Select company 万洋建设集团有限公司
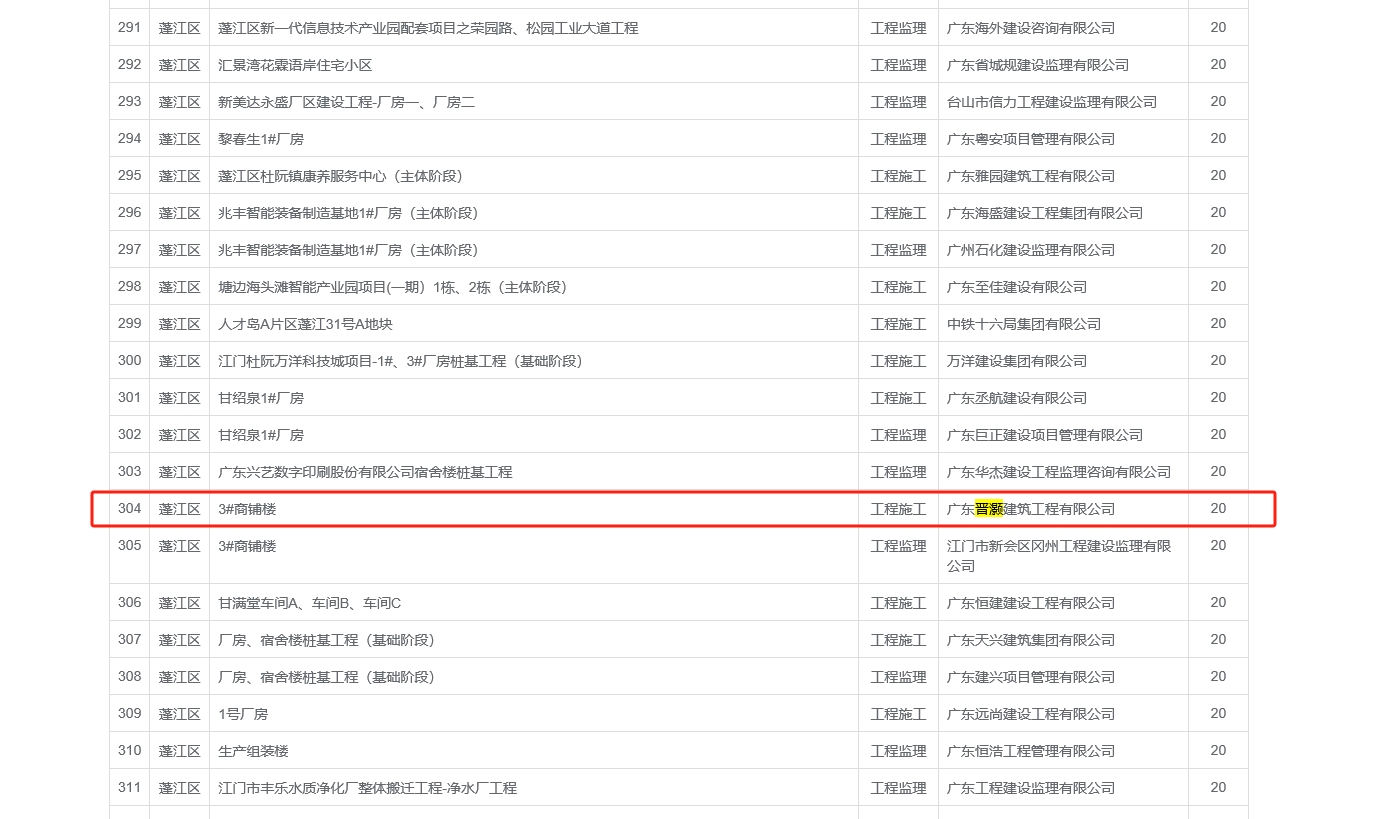The height and width of the screenshot is (819, 1374). click(1017, 361)
